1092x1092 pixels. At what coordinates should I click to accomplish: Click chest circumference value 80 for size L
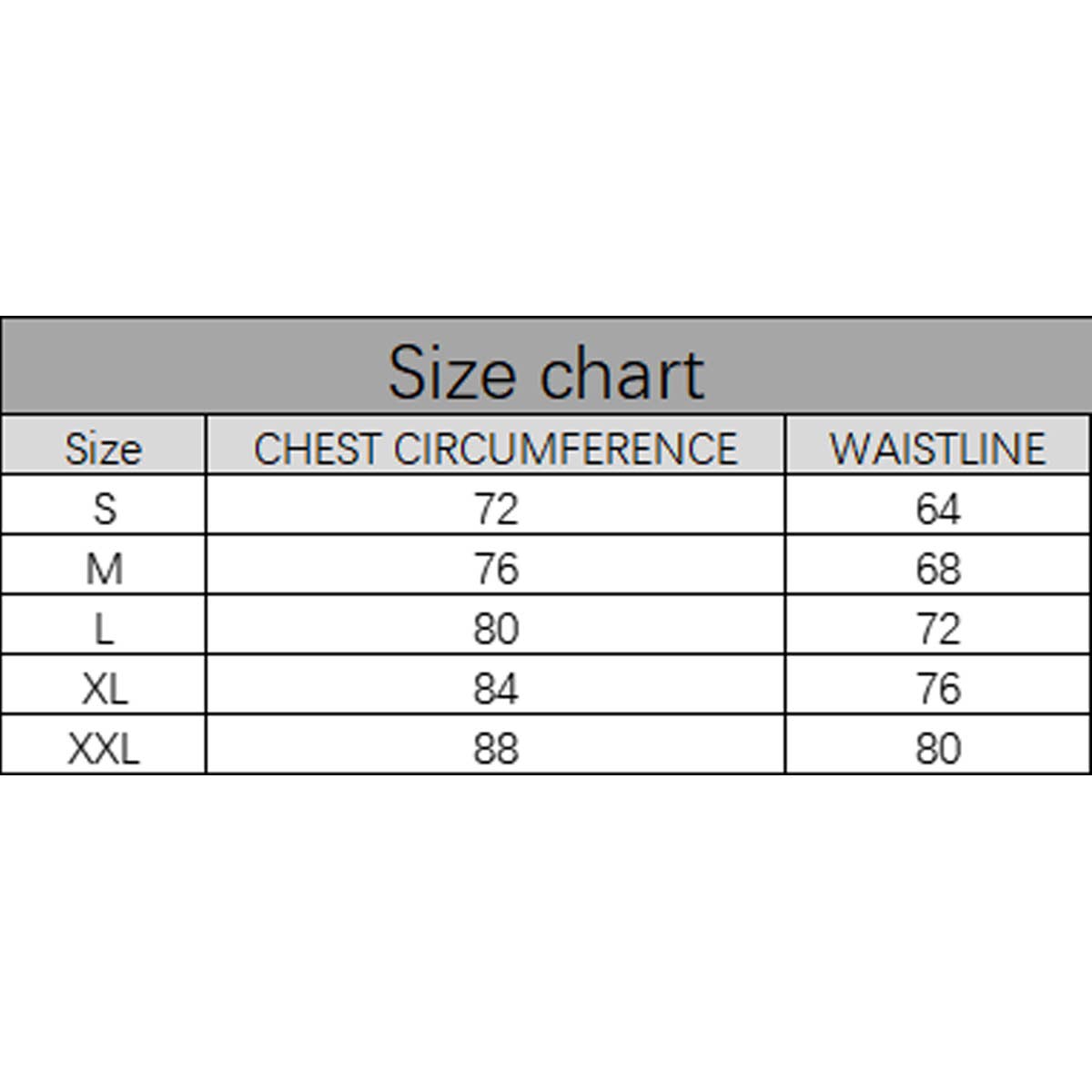pyautogui.click(x=496, y=629)
